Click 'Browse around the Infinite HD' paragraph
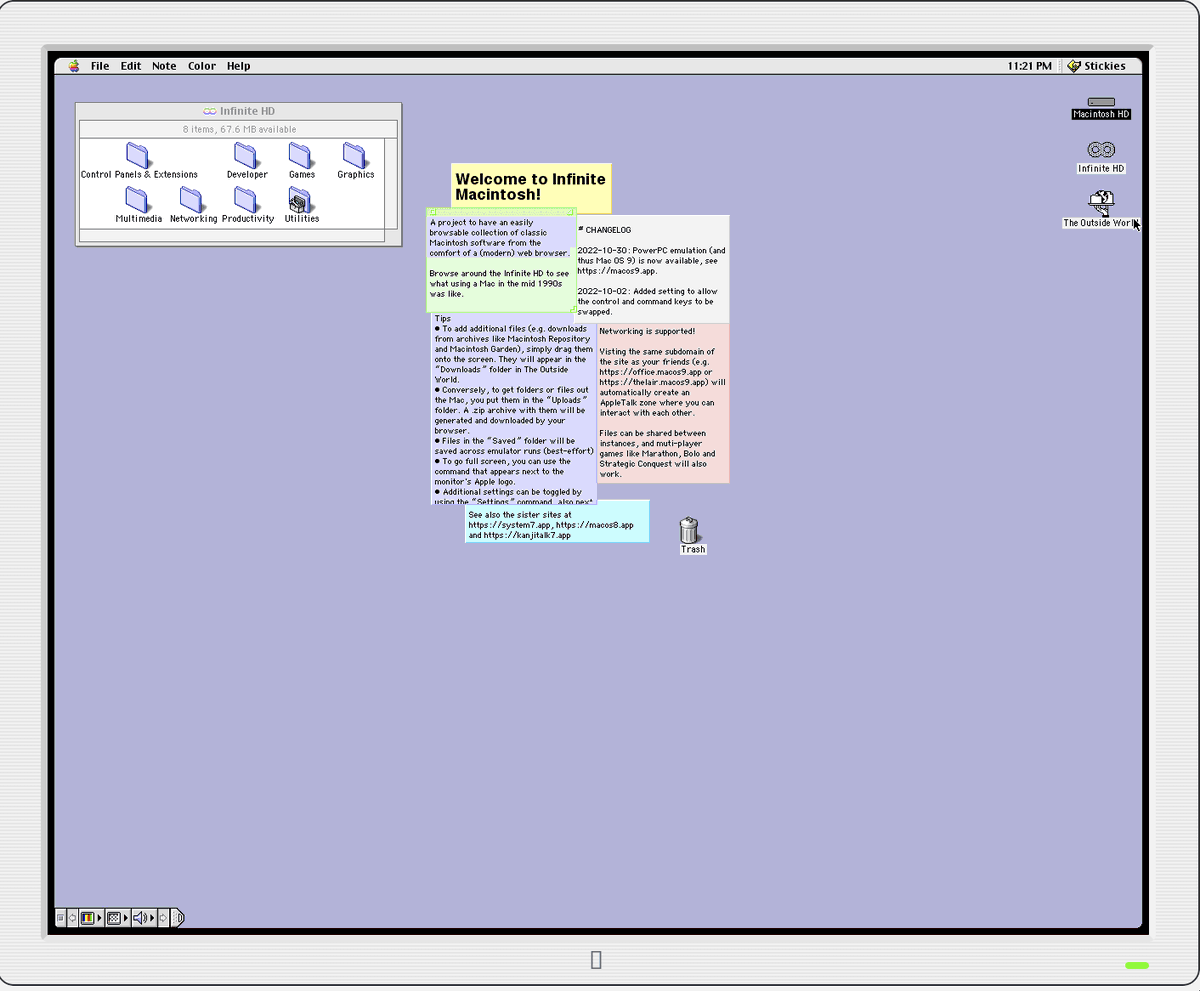The image size is (1200, 991). [x=499, y=283]
